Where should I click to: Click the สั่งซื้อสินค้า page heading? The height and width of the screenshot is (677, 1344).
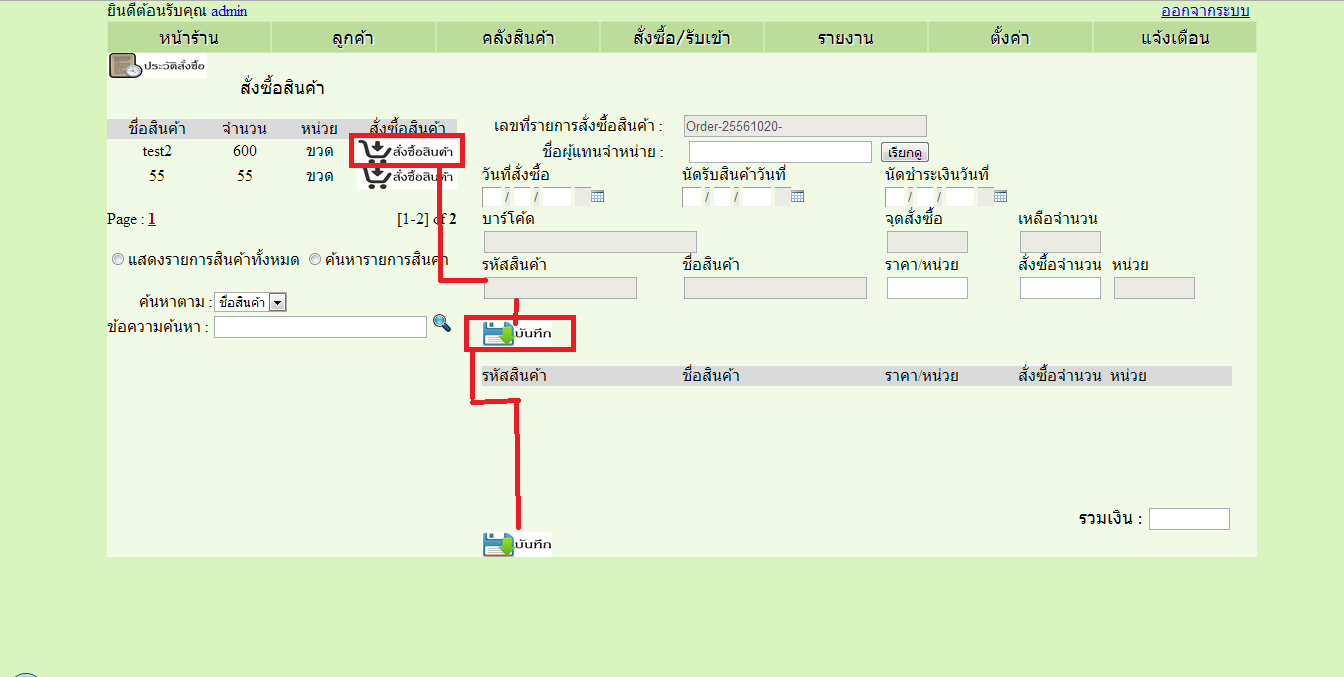[x=283, y=89]
